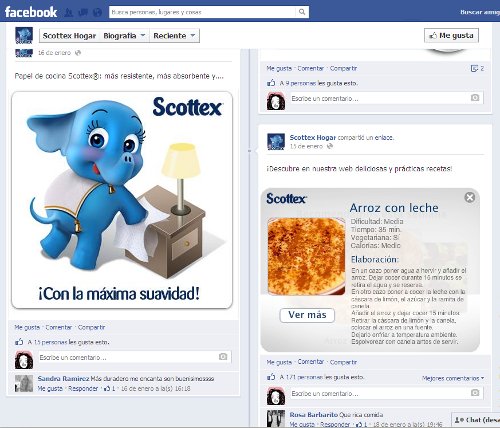Click Compartir under the elephant post

(91, 327)
